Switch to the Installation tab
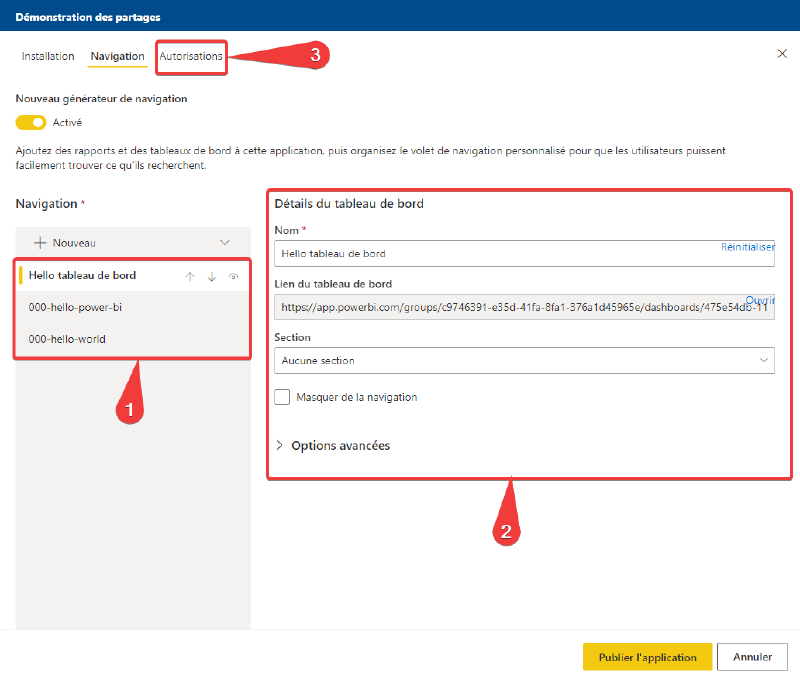This screenshot has height=676, width=800. tap(48, 56)
